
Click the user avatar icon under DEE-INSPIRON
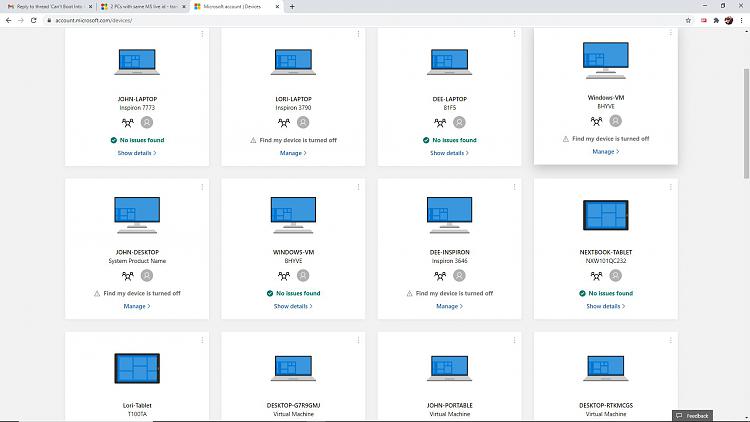click(459, 276)
